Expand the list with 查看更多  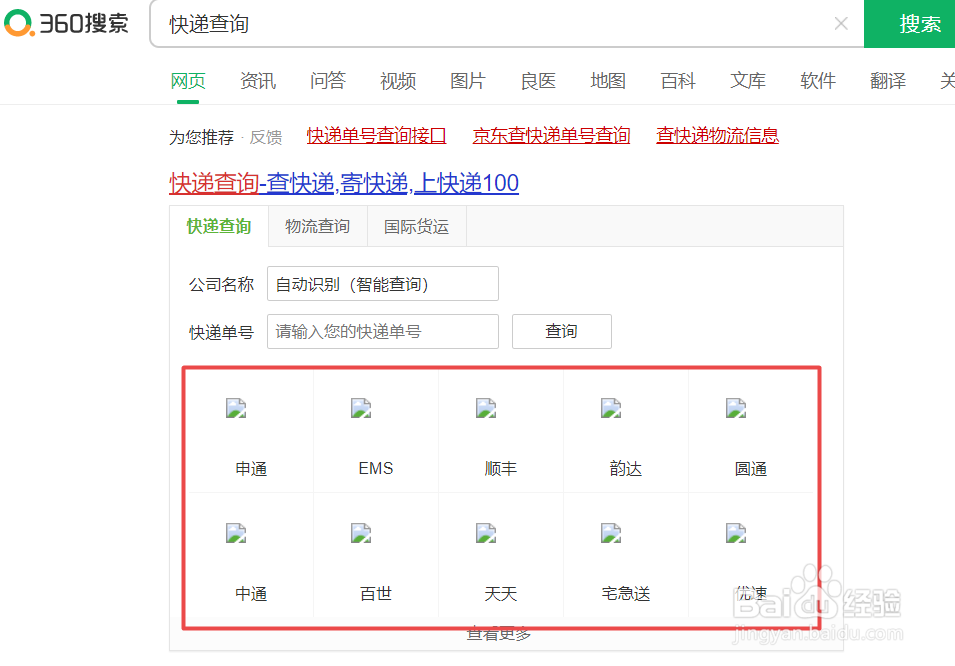pos(499,634)
